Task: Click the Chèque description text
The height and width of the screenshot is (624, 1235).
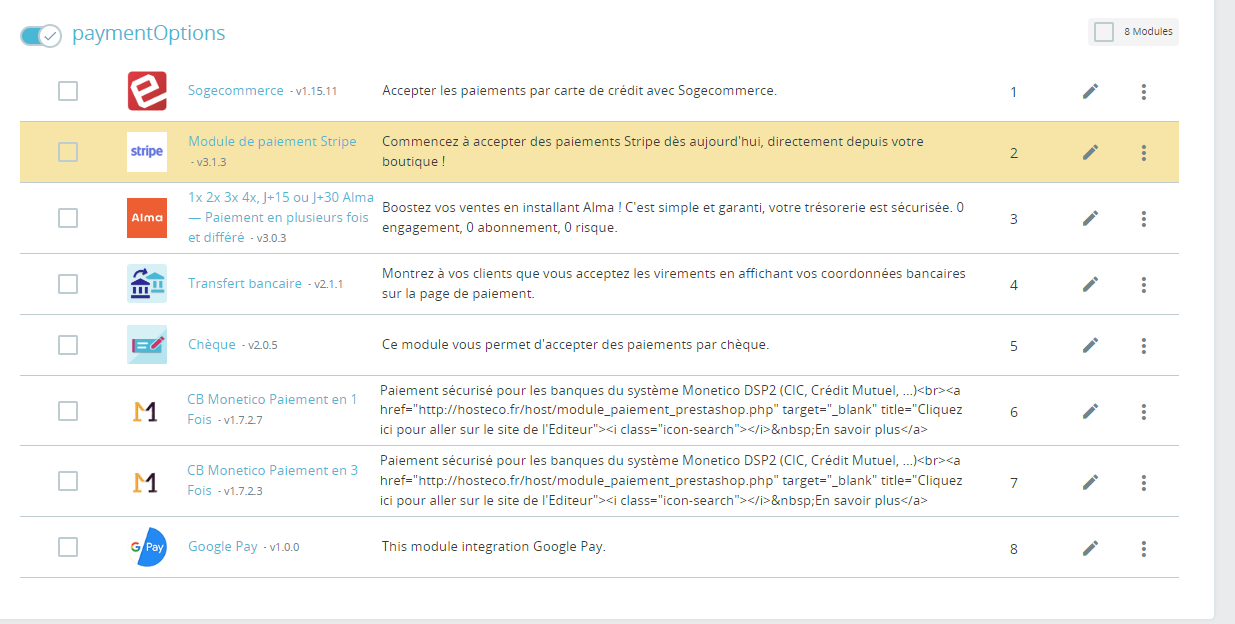Action: pyautogui.click(x=575, y=344)
